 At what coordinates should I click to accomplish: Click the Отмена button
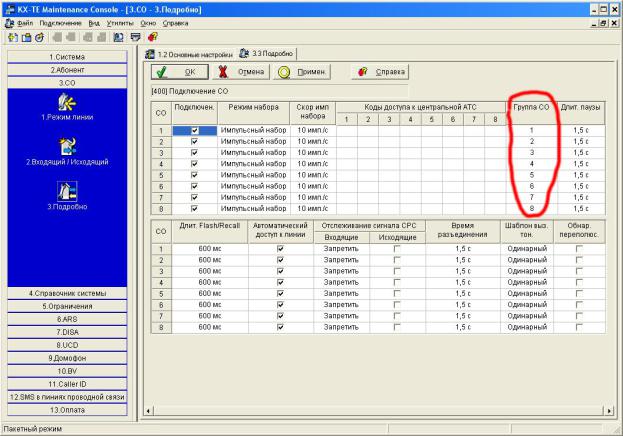[x=241, y=72]
